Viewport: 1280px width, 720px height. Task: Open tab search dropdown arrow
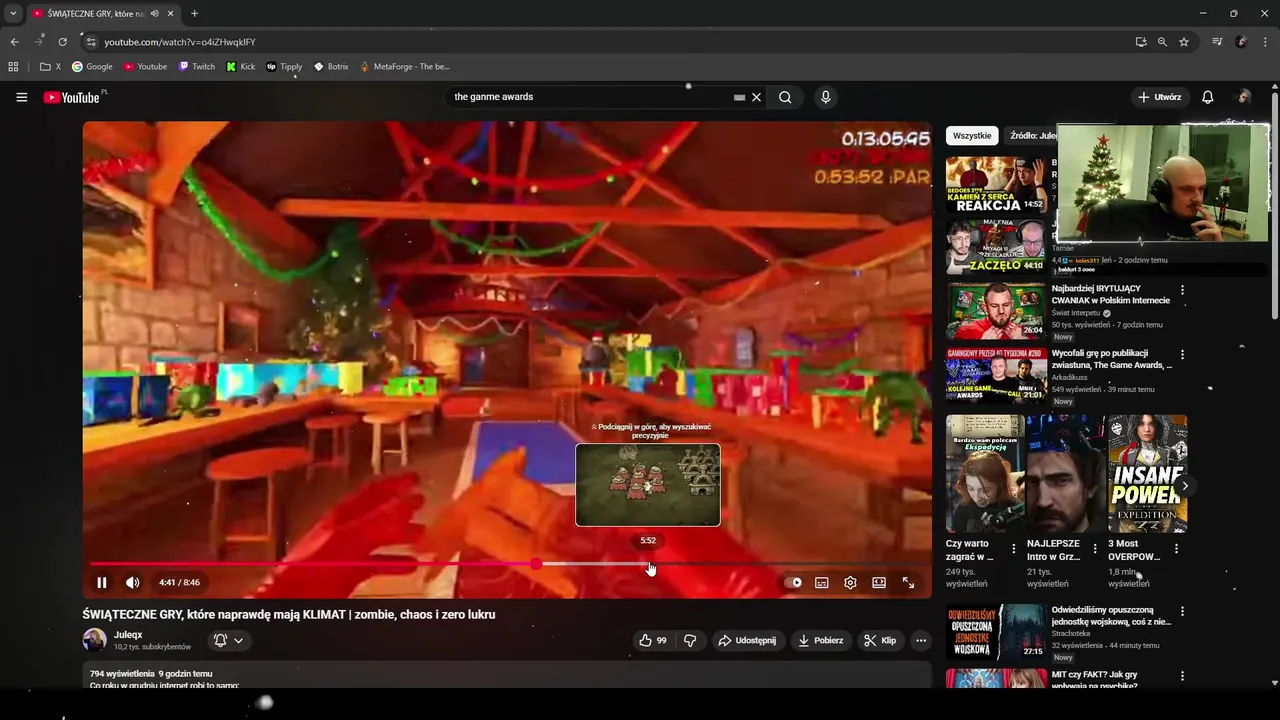13,14
